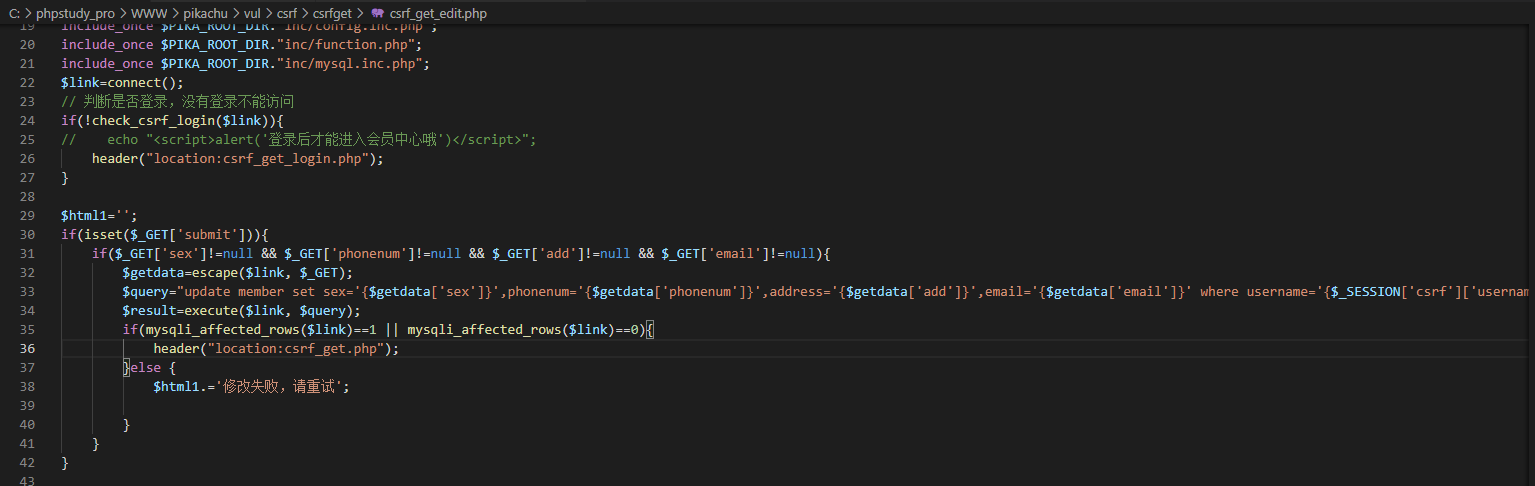
Task: Click line number 42 in the gutter
Action: coord(27,463)
